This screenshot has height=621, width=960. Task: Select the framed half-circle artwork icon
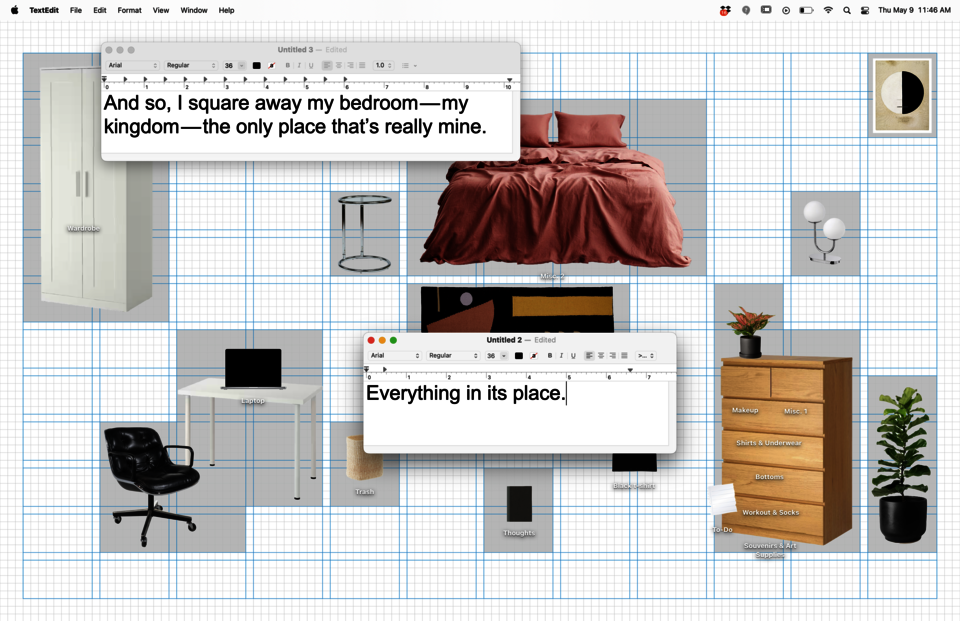(x=902, y=95)
